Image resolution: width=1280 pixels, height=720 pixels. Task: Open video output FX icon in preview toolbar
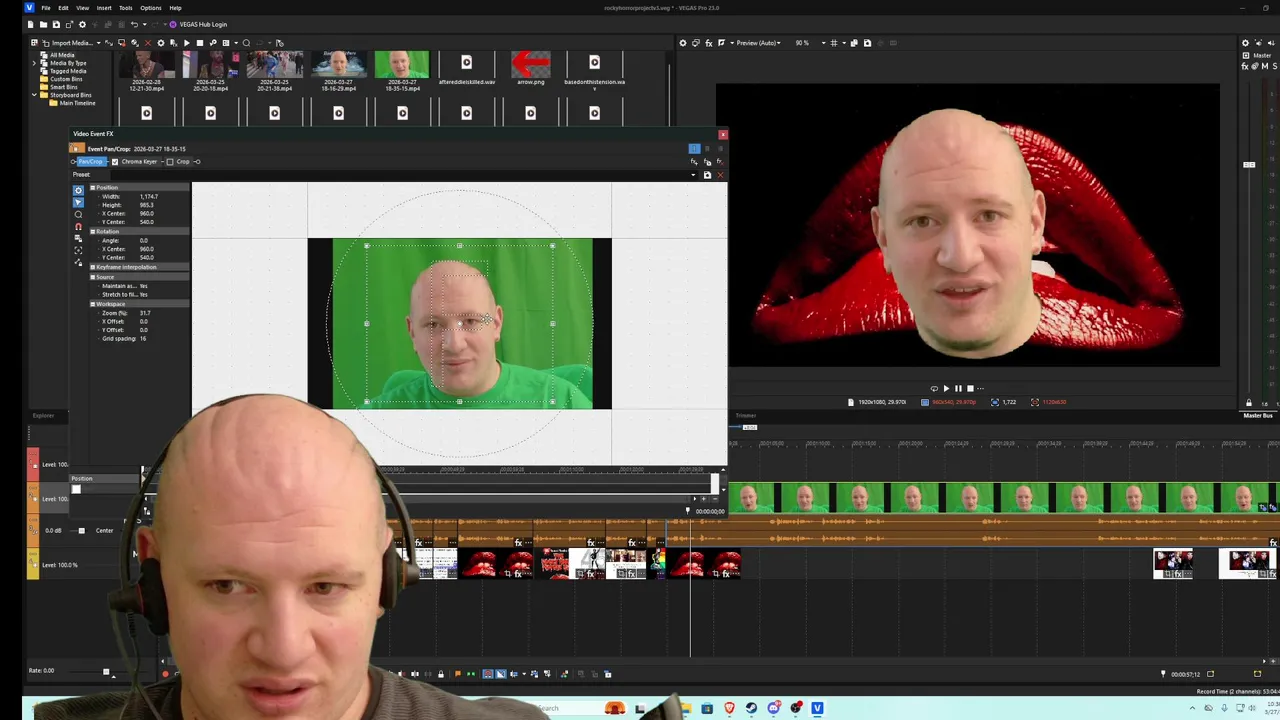click(x=709, y=43)
